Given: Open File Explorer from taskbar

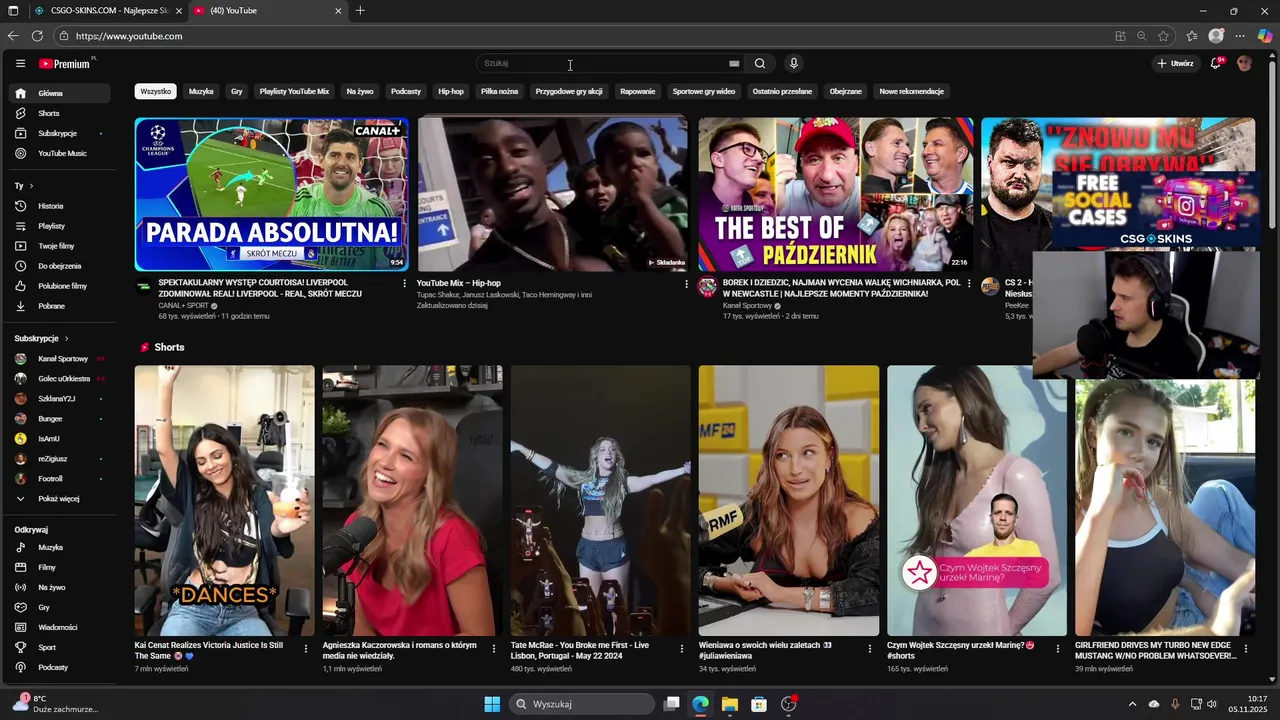Looking at the screenshot, I should [730, 704].
